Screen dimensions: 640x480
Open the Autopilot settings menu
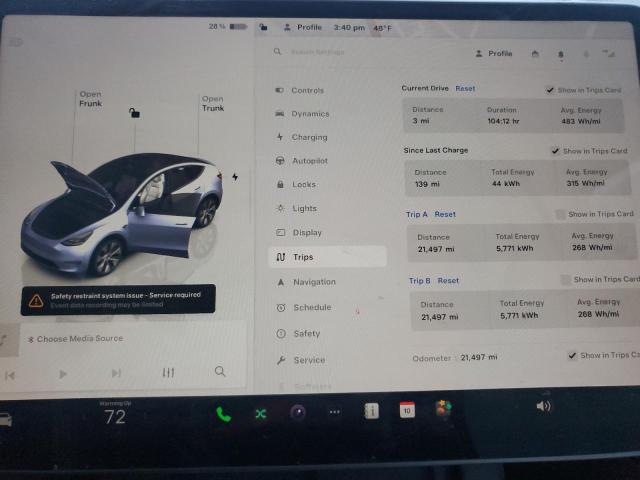(x=302, y=161)
